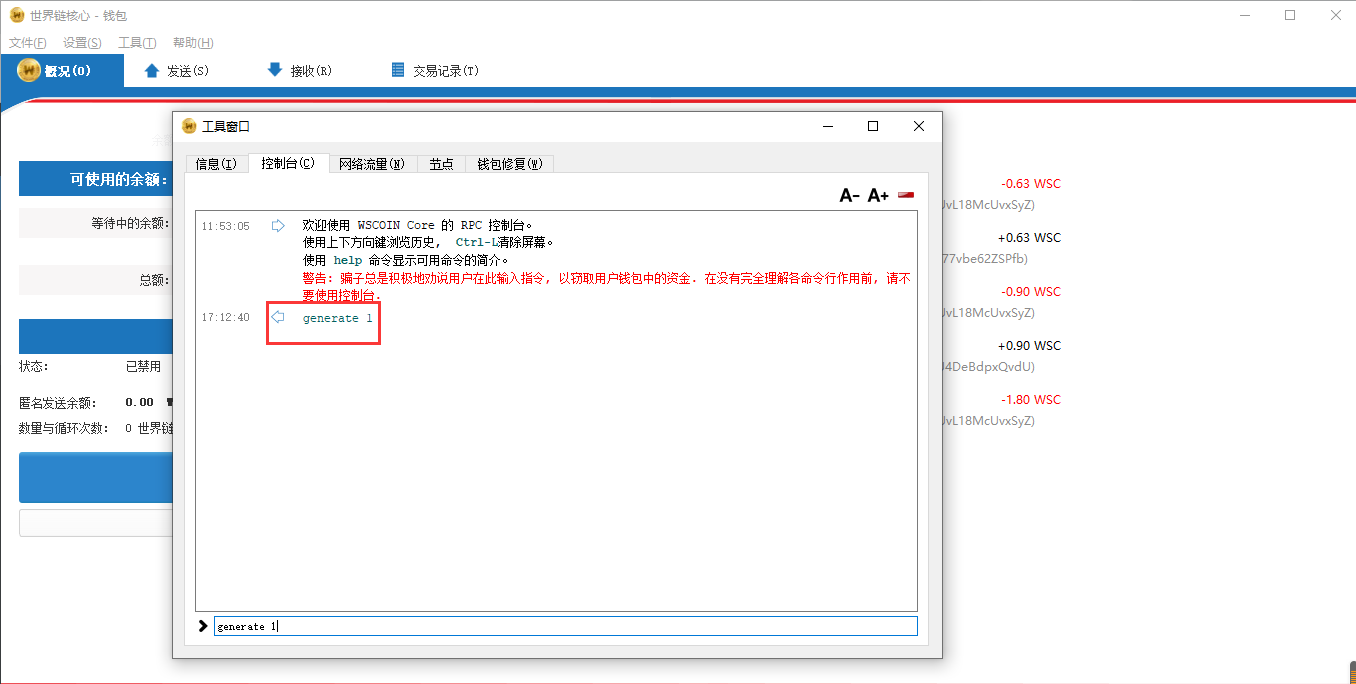
Task: Click the prompt arrow beside console input
Action: tap(202, 625)
